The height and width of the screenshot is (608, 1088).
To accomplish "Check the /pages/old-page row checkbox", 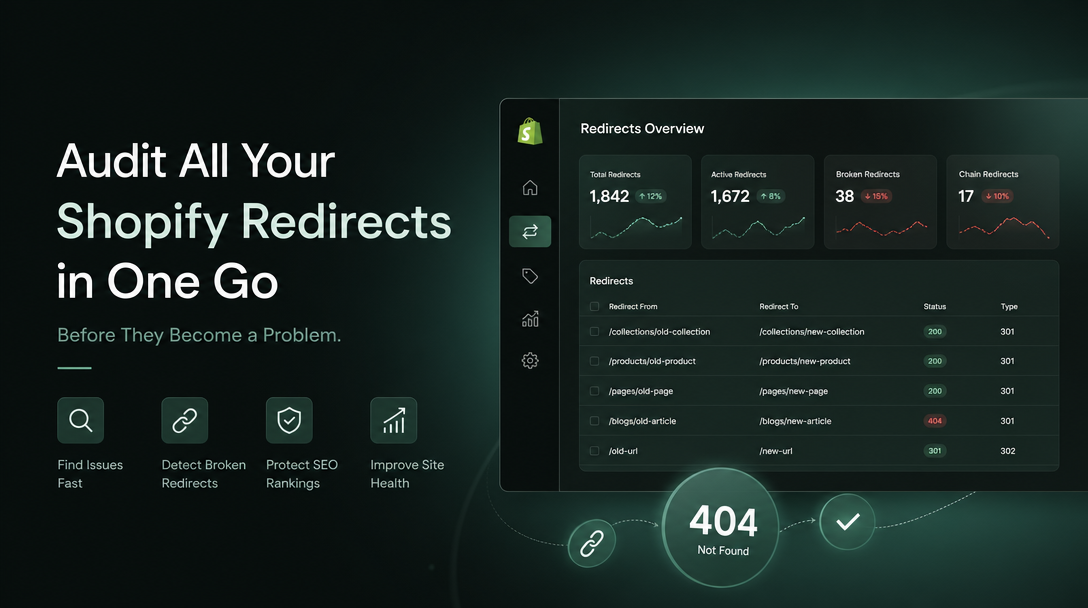I will click(594, 391).
